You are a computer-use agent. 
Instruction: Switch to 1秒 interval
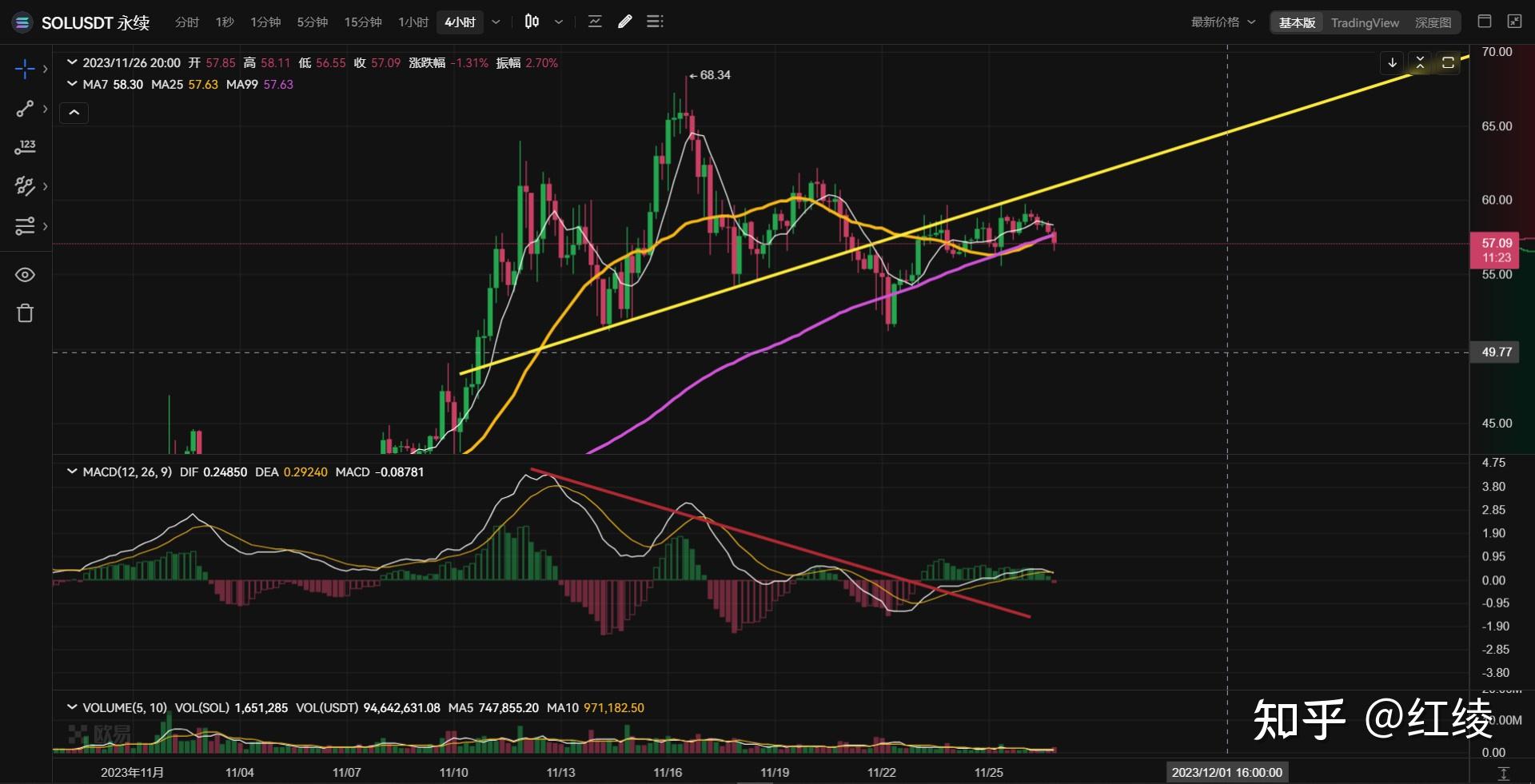[x=225, y=22]
